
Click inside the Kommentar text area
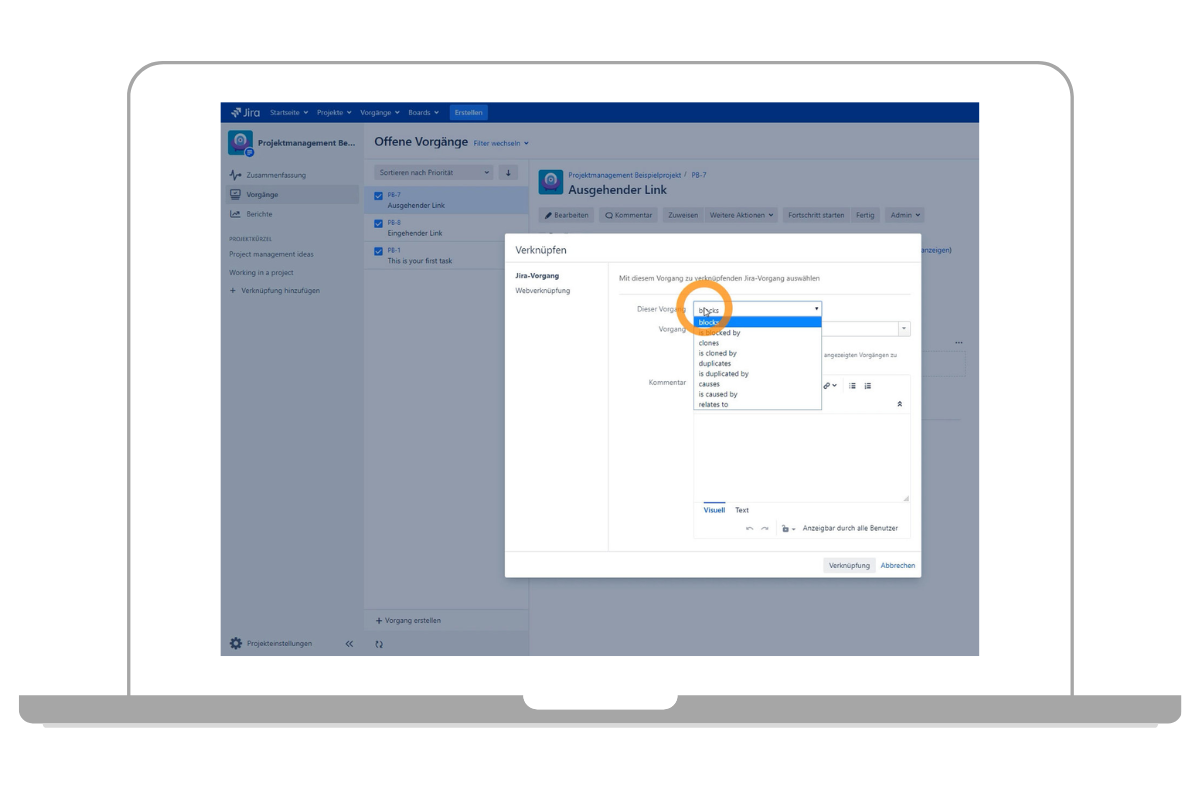click(x=802, y=455)
